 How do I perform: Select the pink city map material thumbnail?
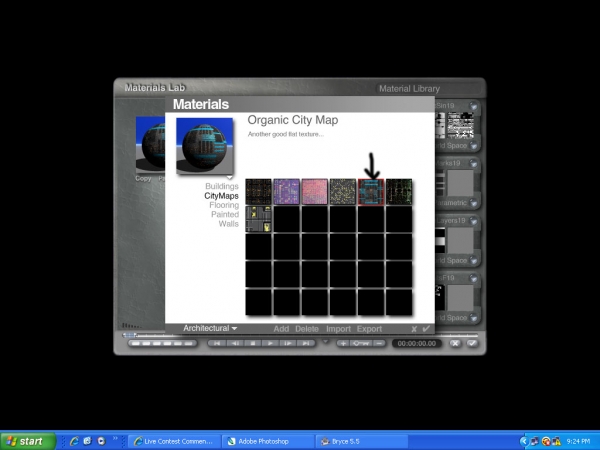click(x=315, y=191)
